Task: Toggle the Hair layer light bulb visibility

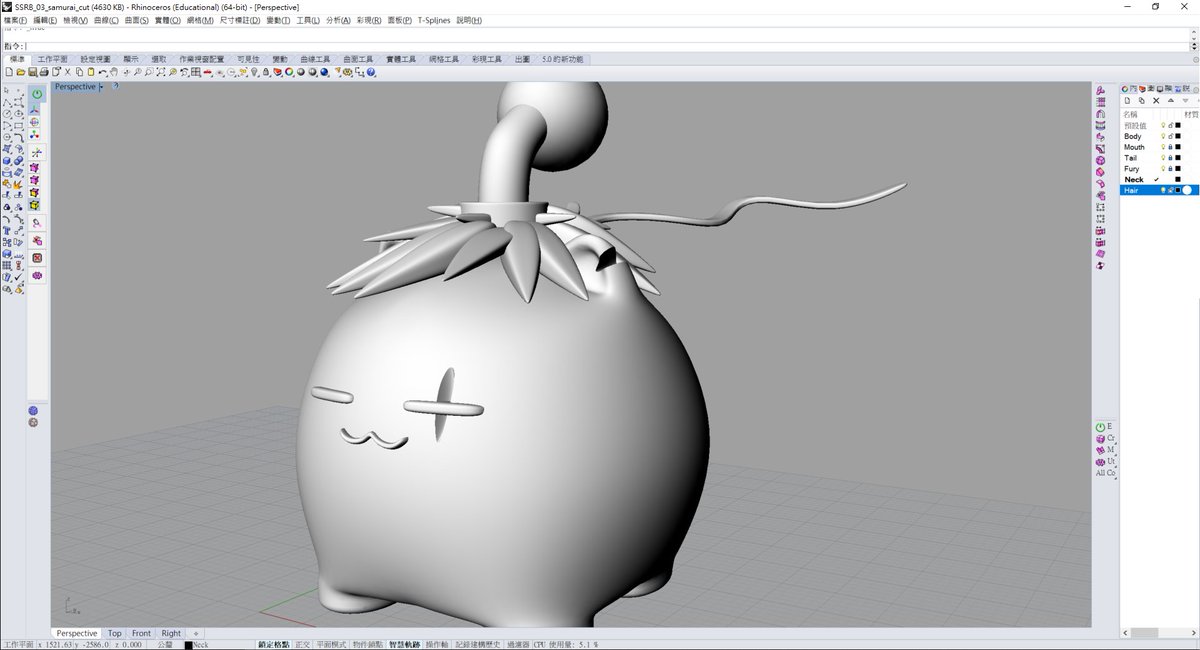Action: [x=1163, y=190]
